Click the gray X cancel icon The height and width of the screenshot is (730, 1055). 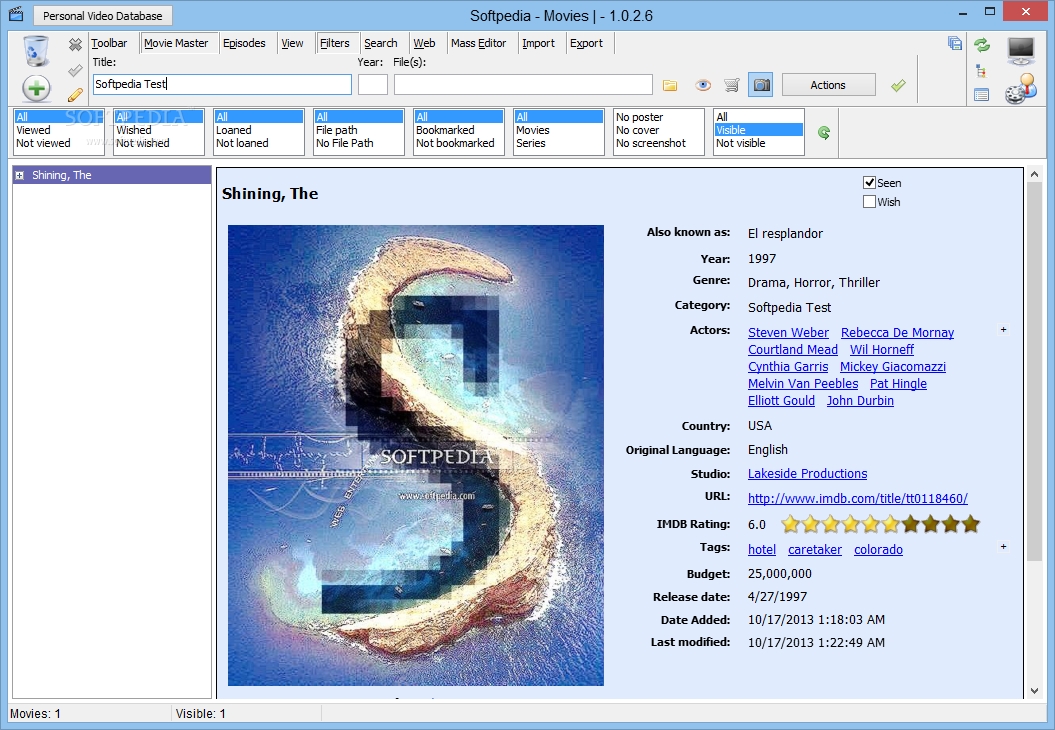pyautogui.click(x=75, y=44)
